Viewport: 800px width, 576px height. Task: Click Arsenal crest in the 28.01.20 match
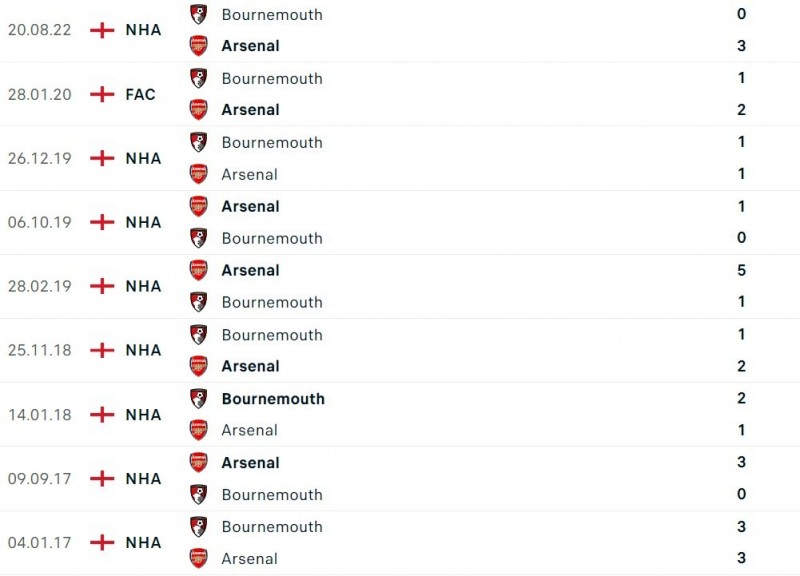pos(198,110)
